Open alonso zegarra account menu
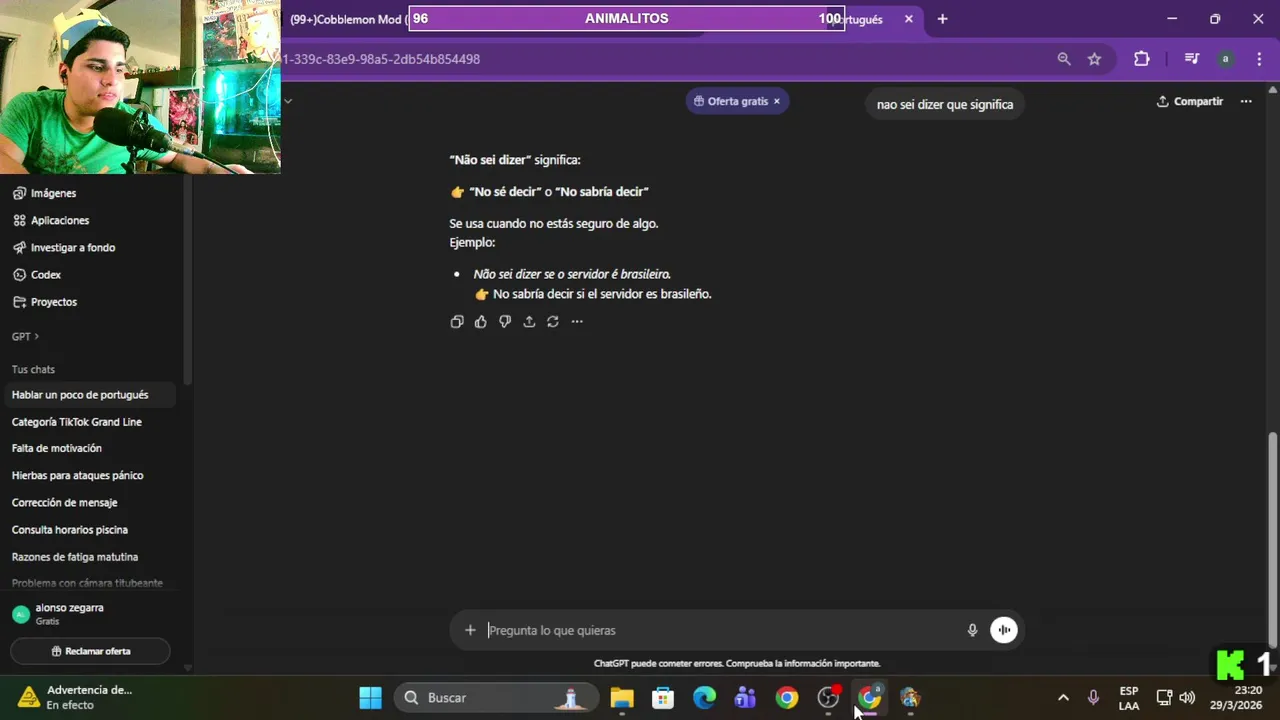Viewport: 1280px width, 720px height. (x=90, y=614)
